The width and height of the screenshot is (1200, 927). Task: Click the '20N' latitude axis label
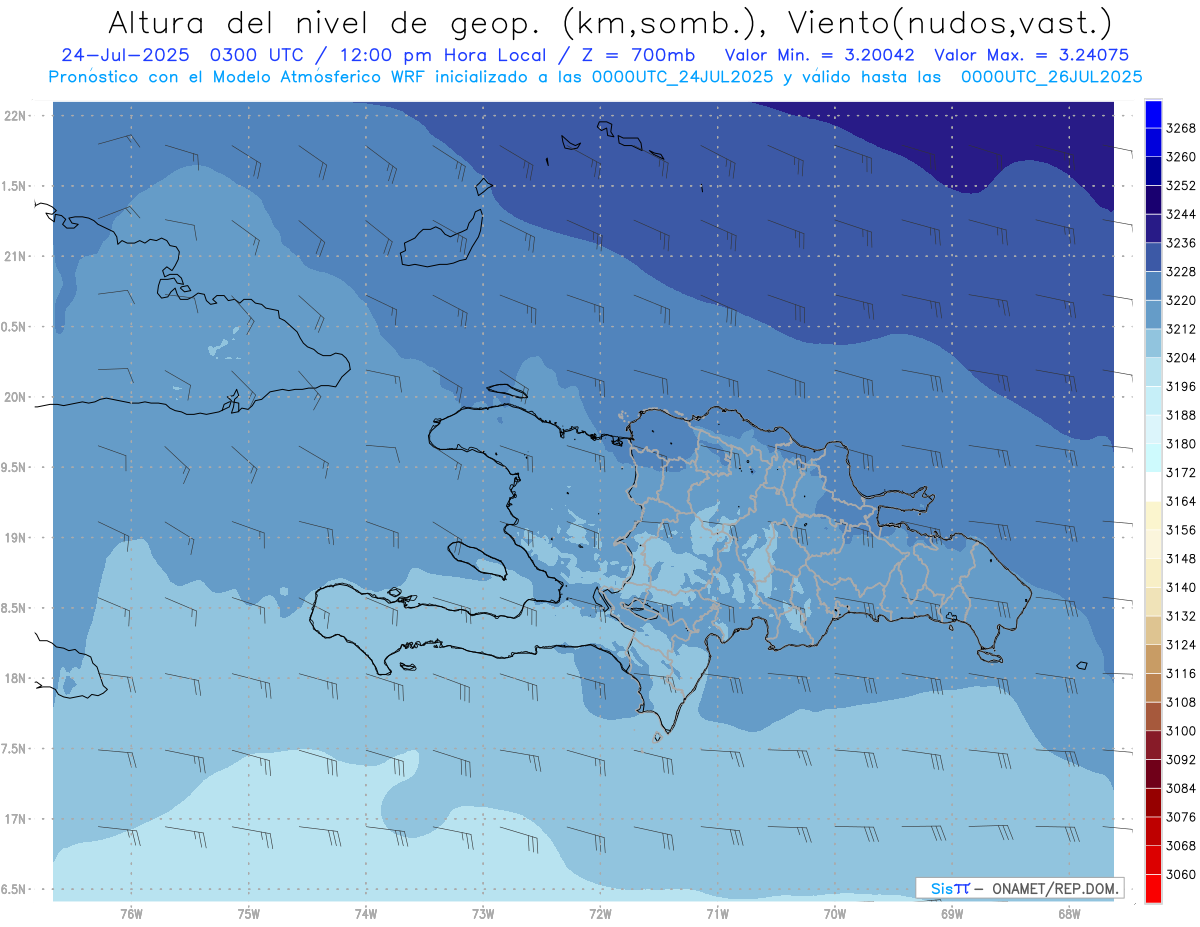(16, 397)
